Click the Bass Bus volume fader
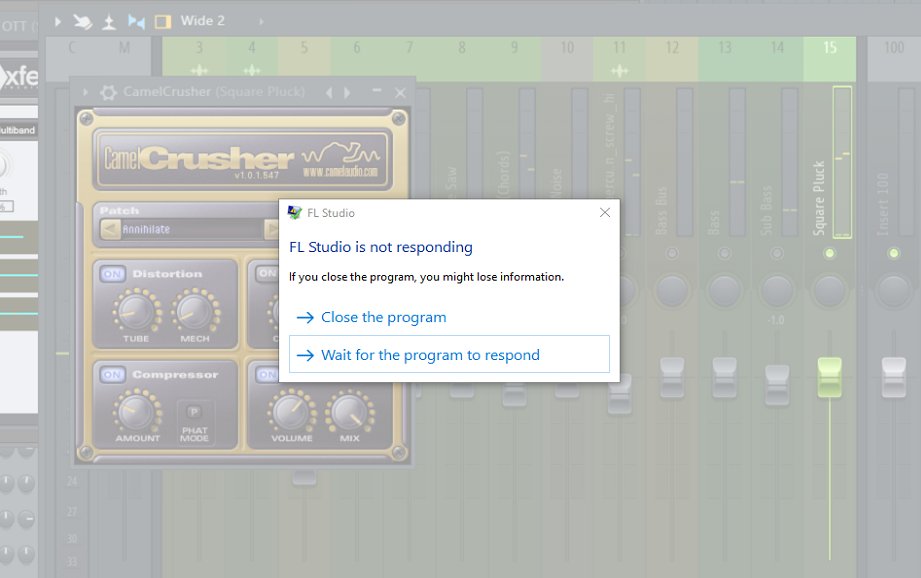 click(672, 378)
